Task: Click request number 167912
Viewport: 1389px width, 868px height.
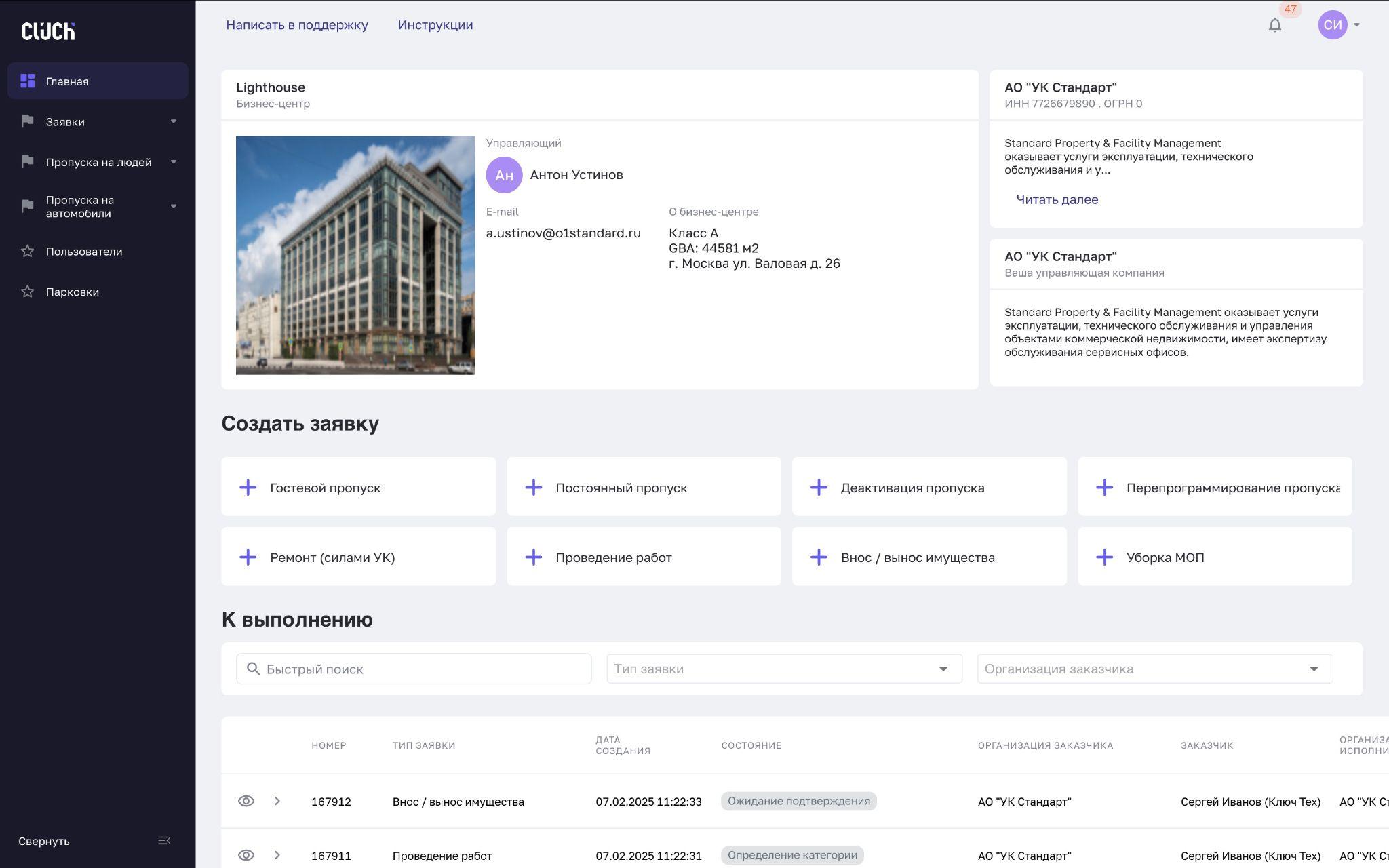Action: pyautogui.click(x=331, y=802)
